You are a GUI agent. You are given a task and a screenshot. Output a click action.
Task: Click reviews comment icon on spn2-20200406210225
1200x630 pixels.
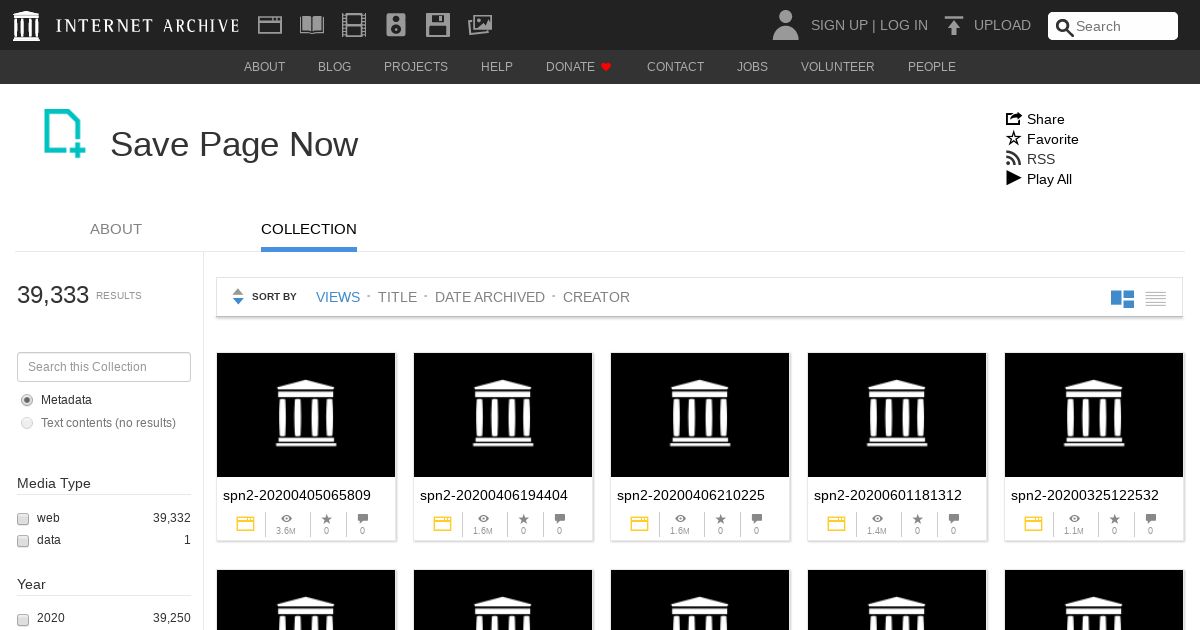point(756,519)
